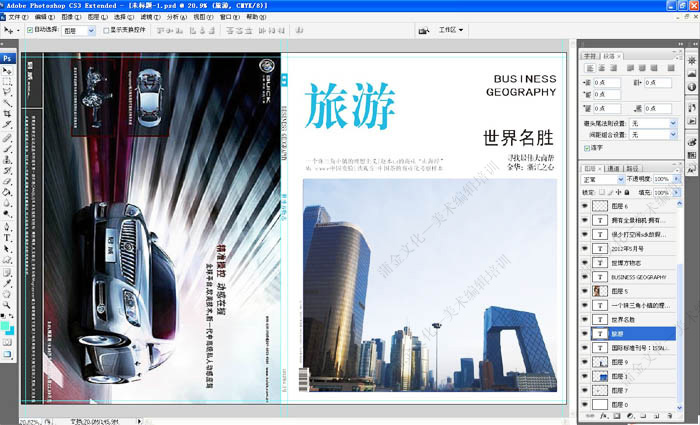The image size is (700, 425).
Task: Select the Custom Shape tool
Action: click(x=7, y=259)
